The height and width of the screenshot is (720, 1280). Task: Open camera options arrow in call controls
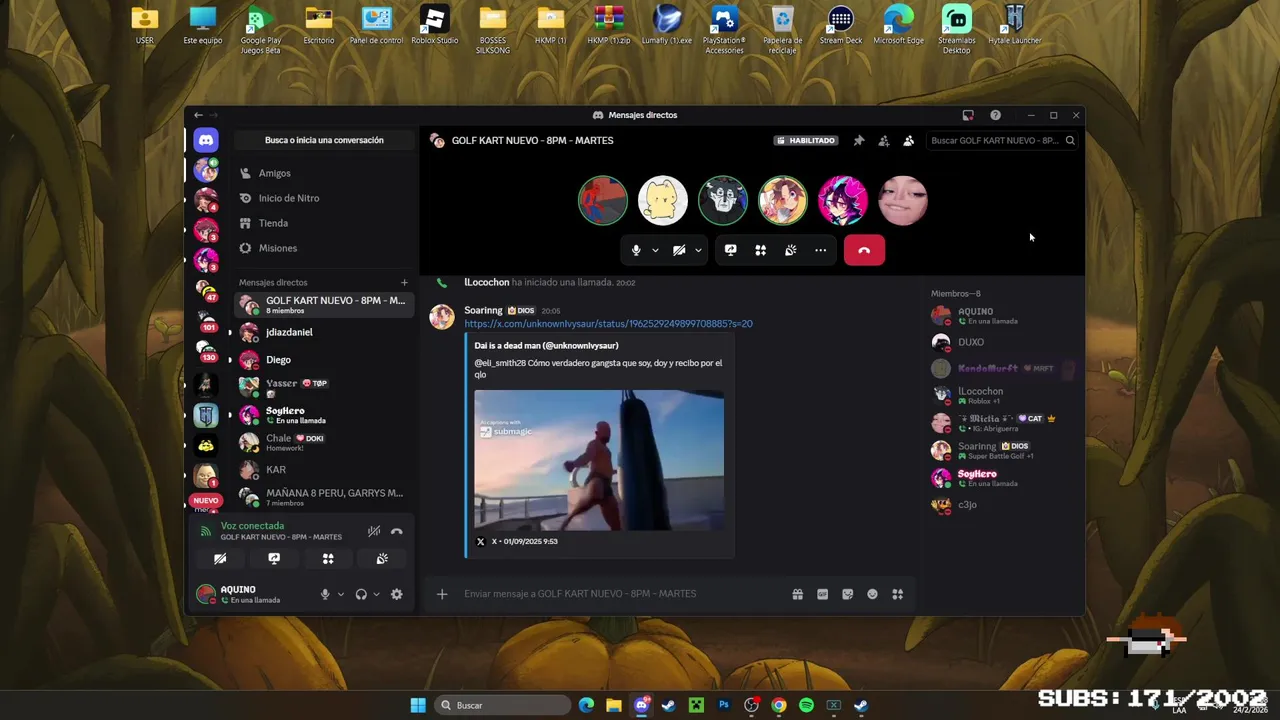(698, 250)
